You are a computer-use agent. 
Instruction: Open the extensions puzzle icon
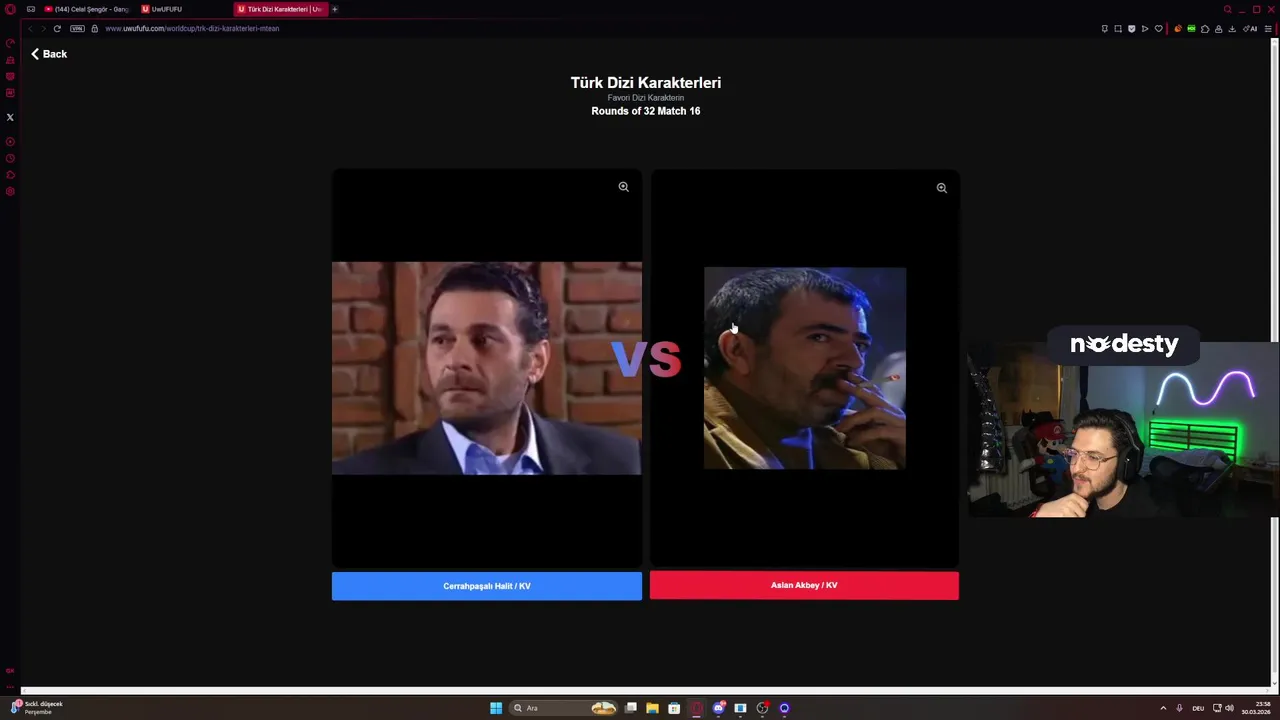(1205, 29)
